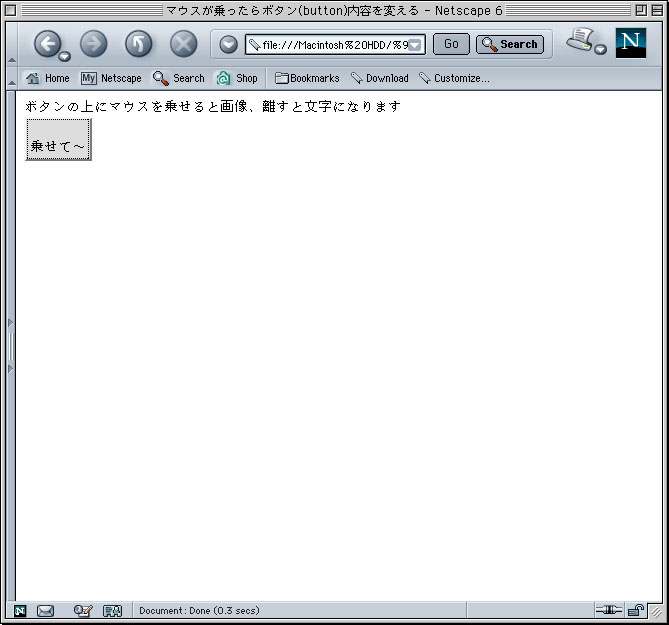
Task: Click the window resize corner grip
Action: pos(656,611)
